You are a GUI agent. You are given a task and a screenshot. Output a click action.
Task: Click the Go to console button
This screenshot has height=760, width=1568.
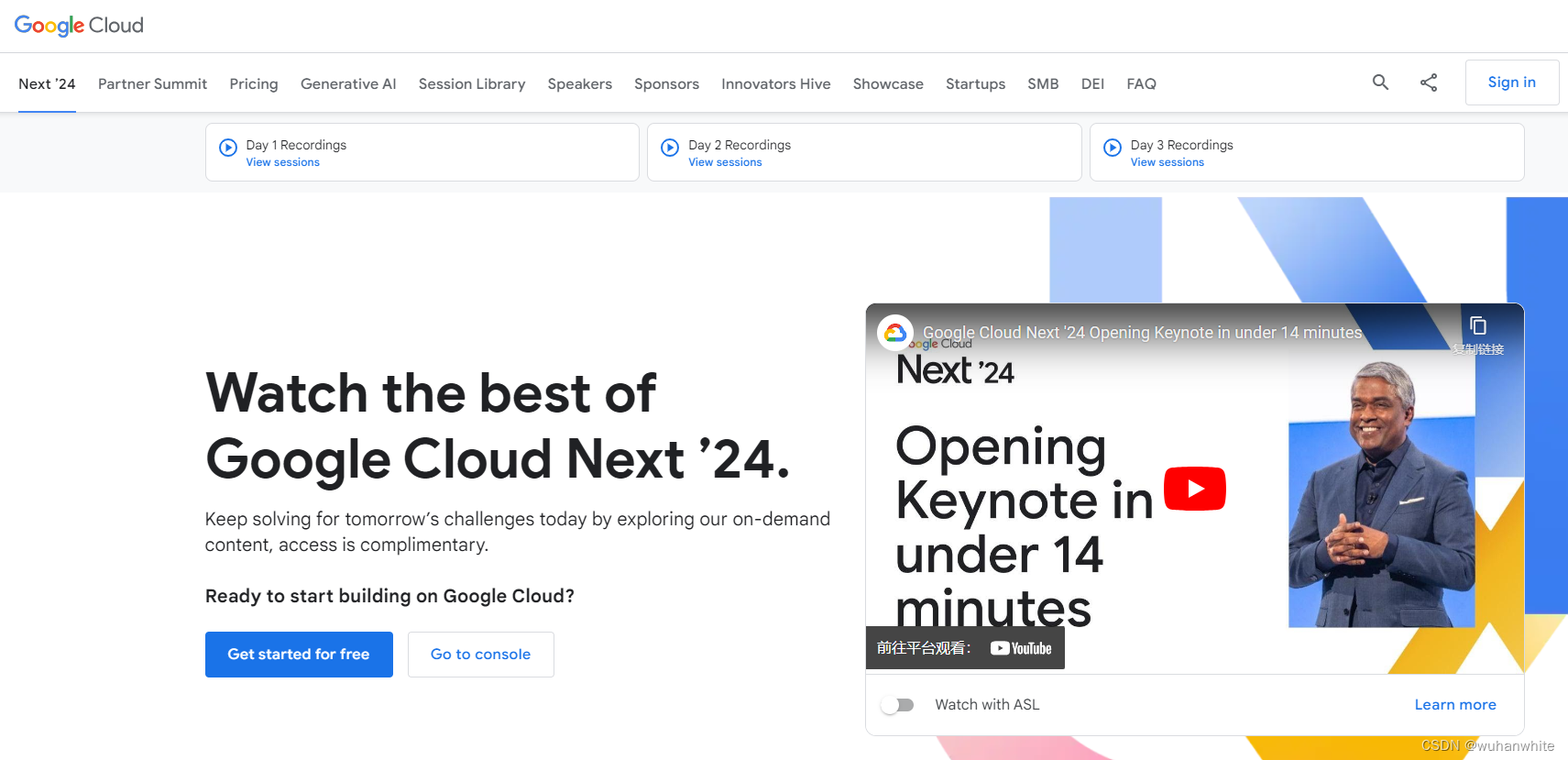481,655
